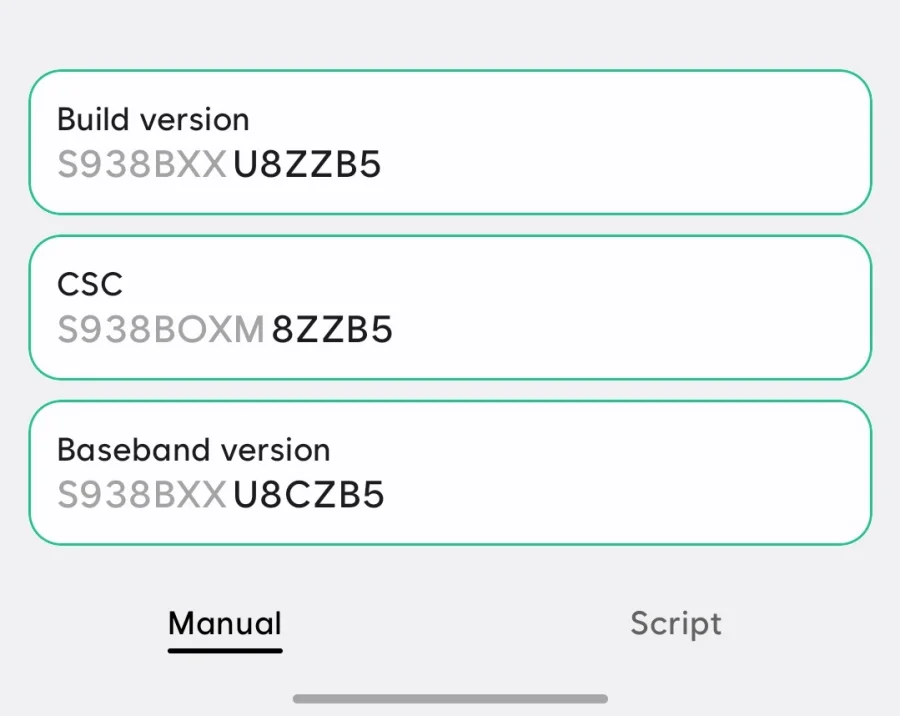Tap the S938BXX prefix in Build version
The image size is (900, 716).
140,163
